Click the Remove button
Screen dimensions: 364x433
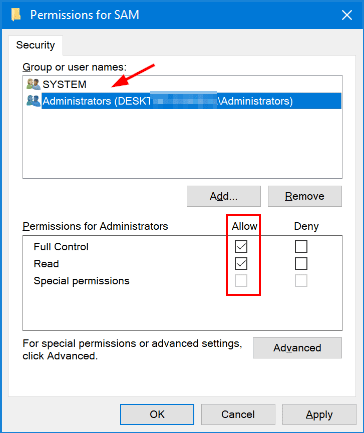pos(305,196)
